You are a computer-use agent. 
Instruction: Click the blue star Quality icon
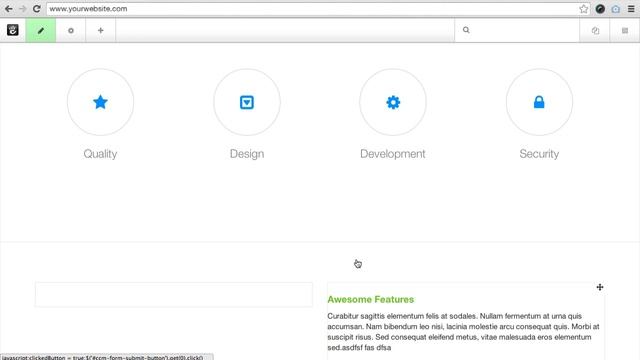pyautogui.click(x=100, y=102)
